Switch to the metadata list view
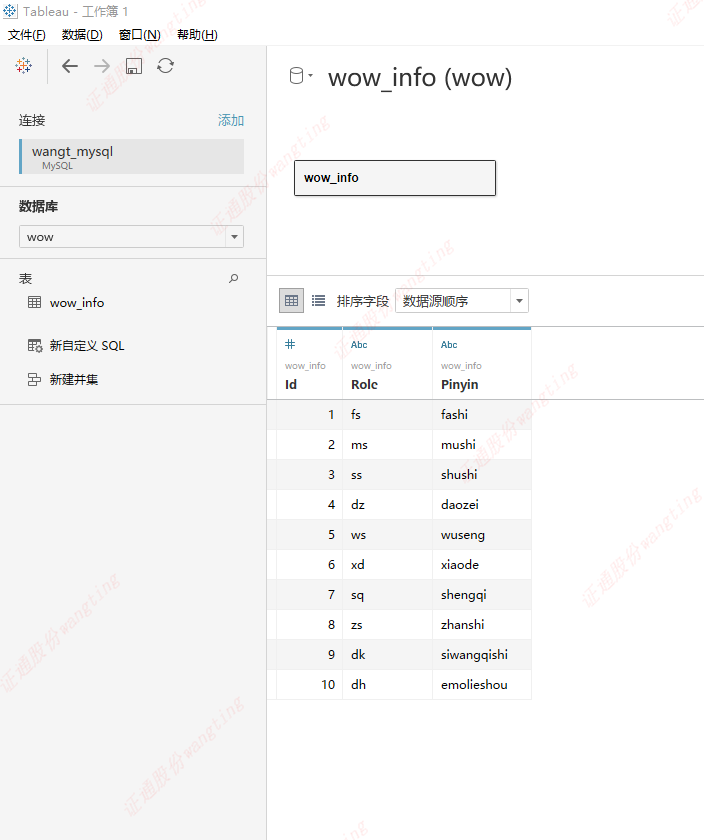Image resolution: width=704 pixels, height=840 pixels. (318, 301)
